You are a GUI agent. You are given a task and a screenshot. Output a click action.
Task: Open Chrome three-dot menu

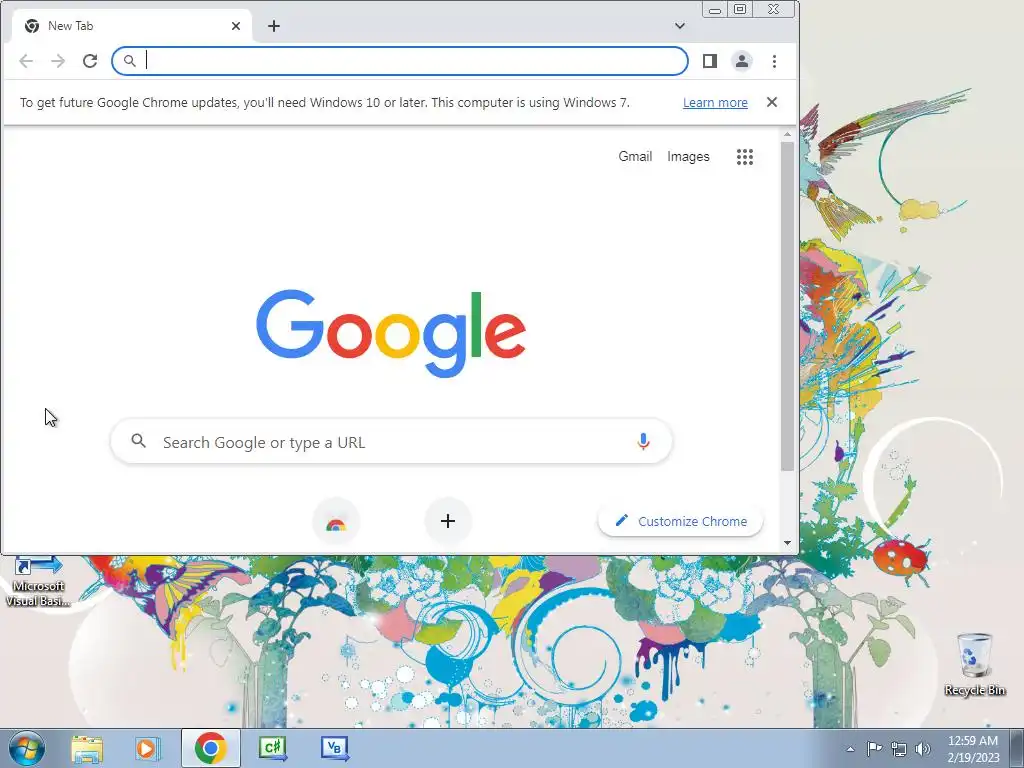coord(775,61)
